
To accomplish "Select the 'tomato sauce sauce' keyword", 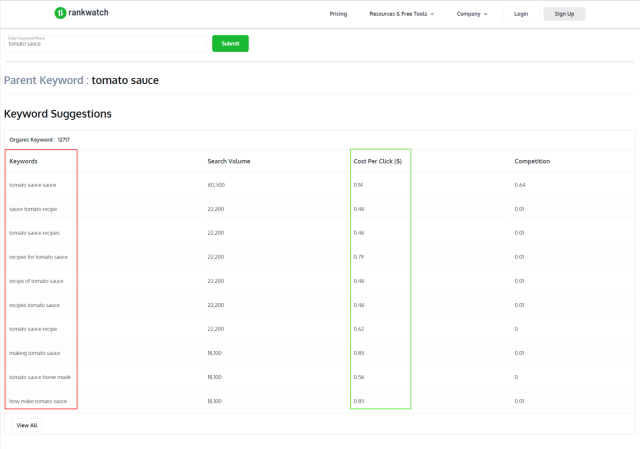I will (x=33, y=185).
